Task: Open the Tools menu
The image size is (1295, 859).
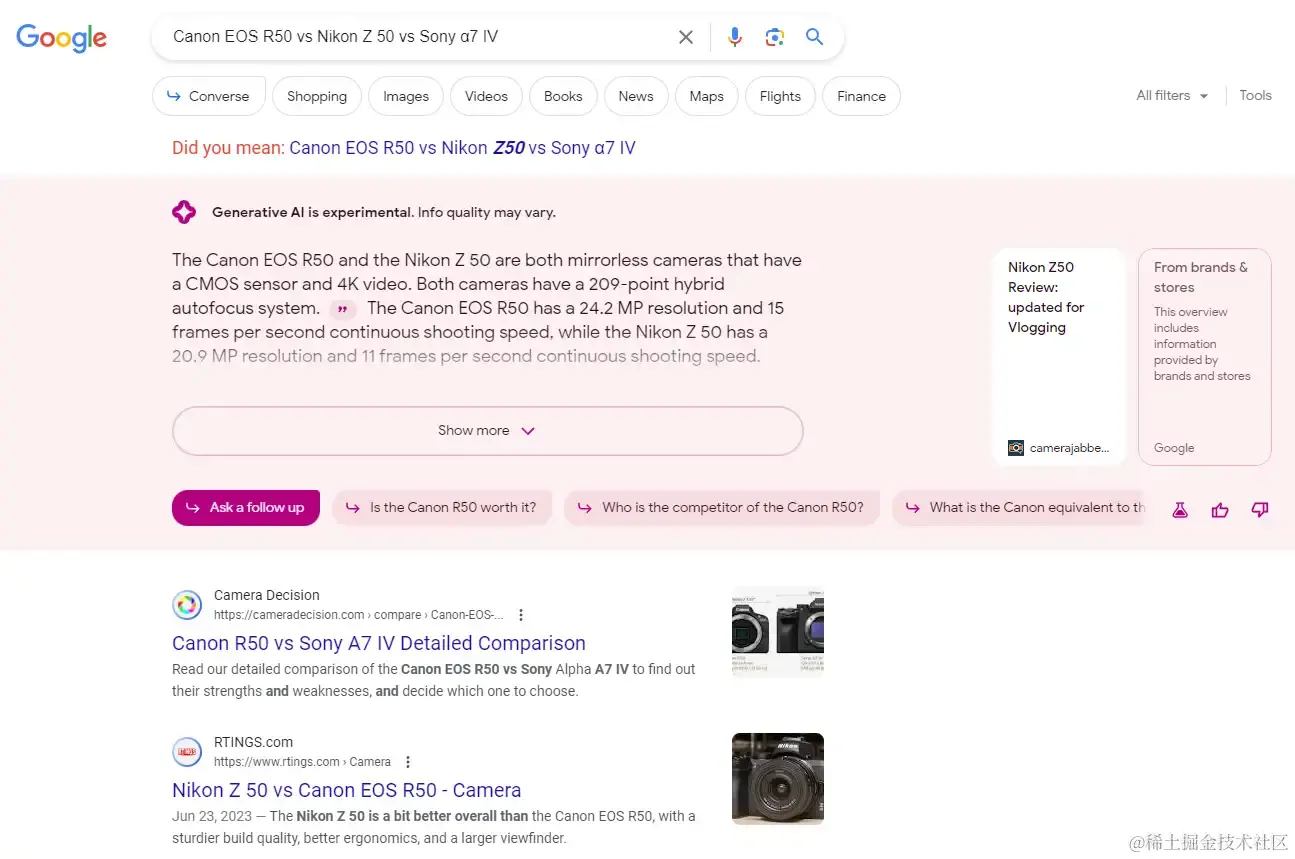Action: coord(1255,96)
